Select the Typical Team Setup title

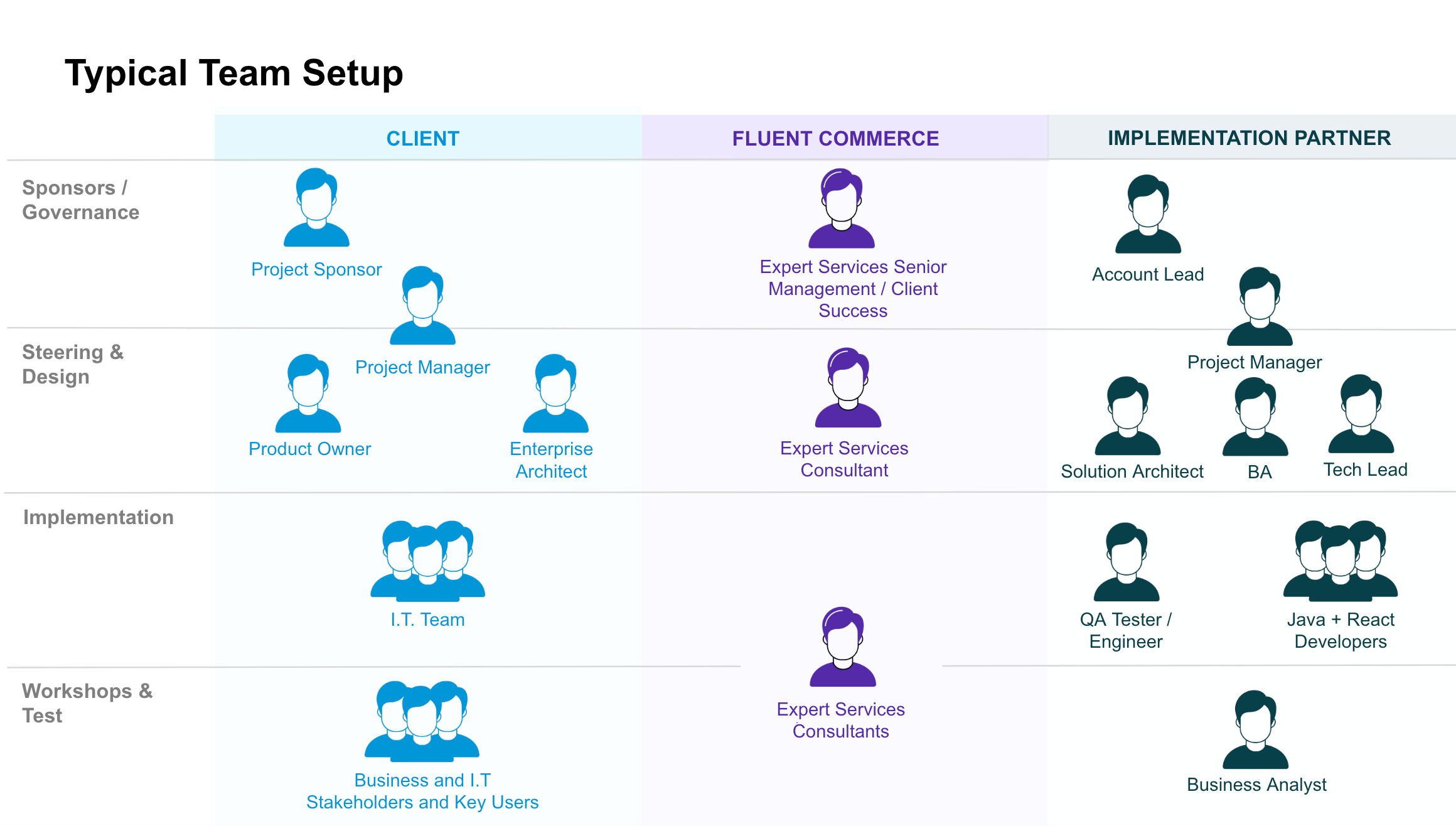tap(233, 73)
